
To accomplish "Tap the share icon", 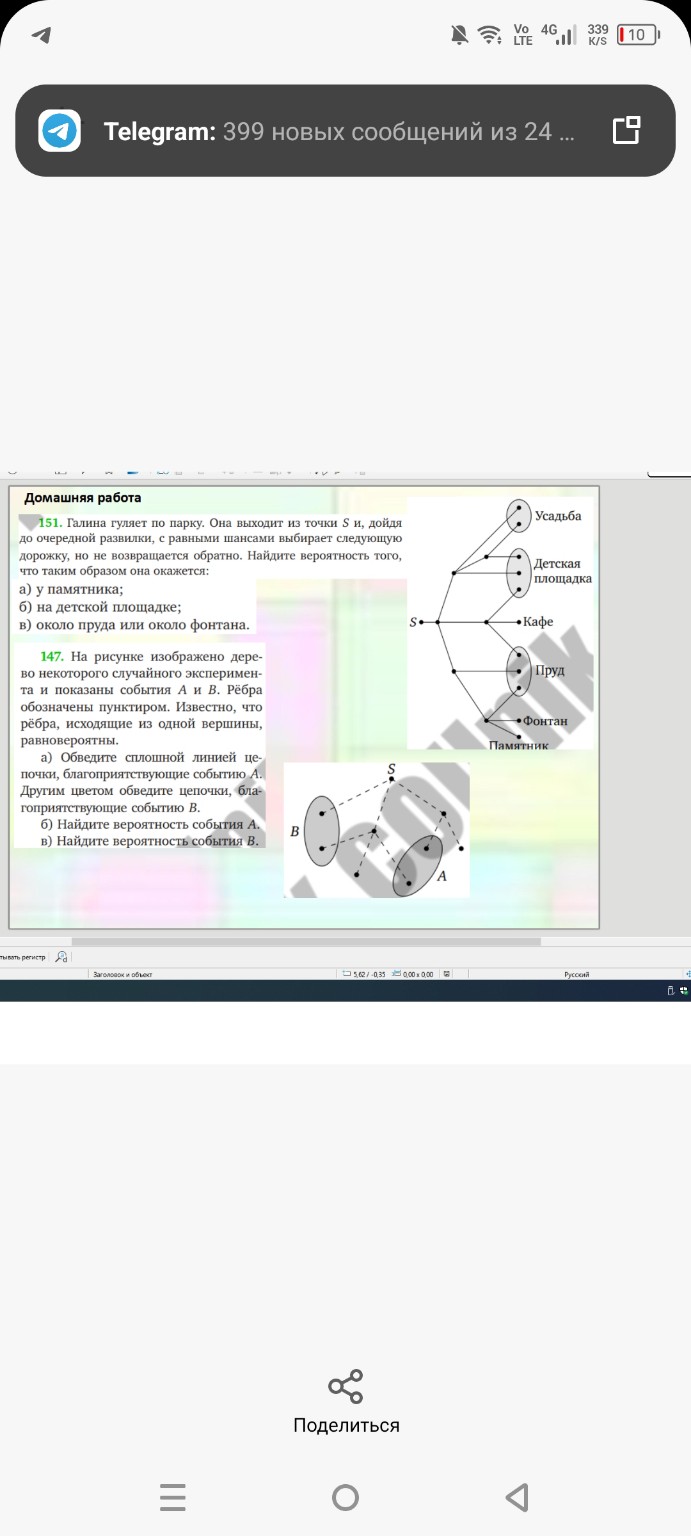I will 346,1387.
